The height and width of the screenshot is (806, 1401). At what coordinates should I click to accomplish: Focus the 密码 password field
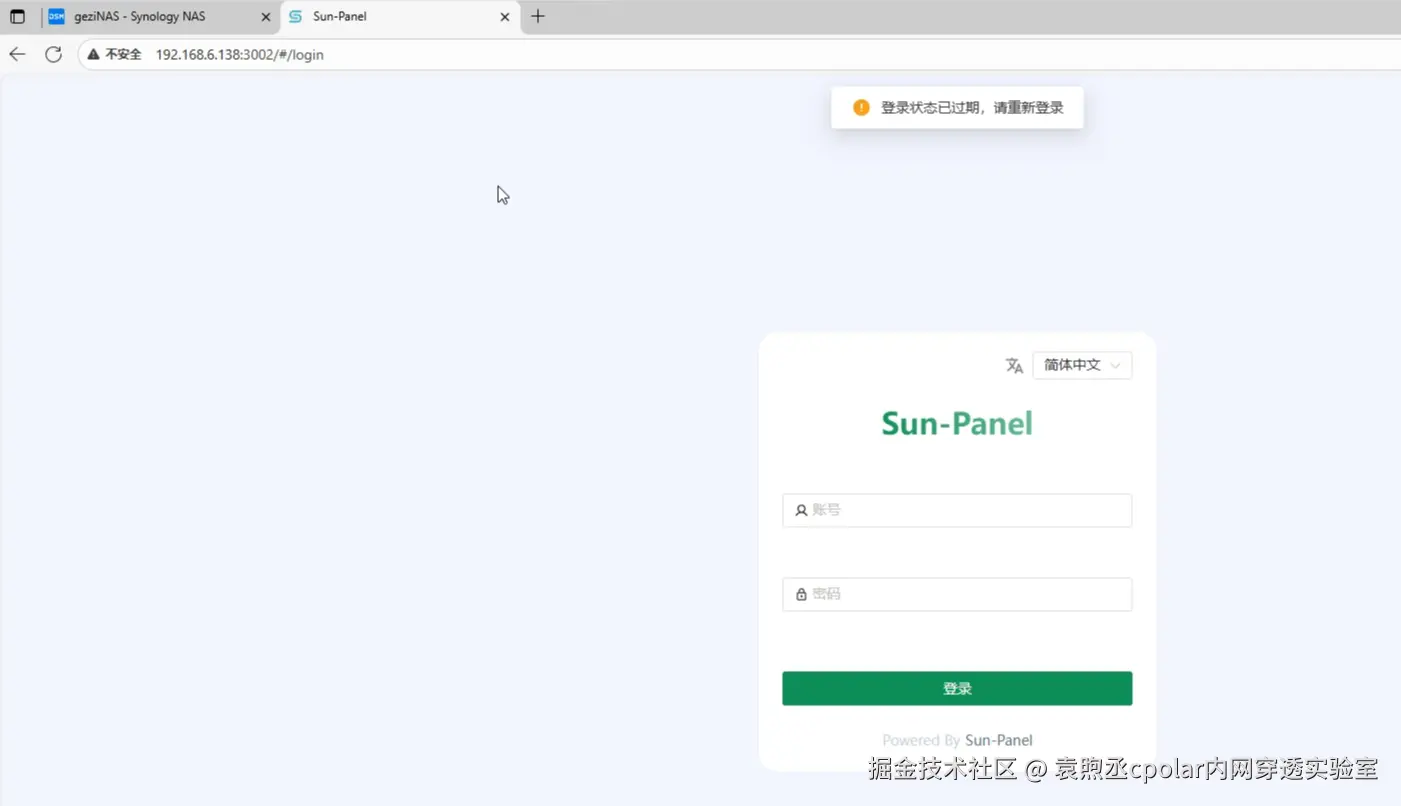[957, 594]
